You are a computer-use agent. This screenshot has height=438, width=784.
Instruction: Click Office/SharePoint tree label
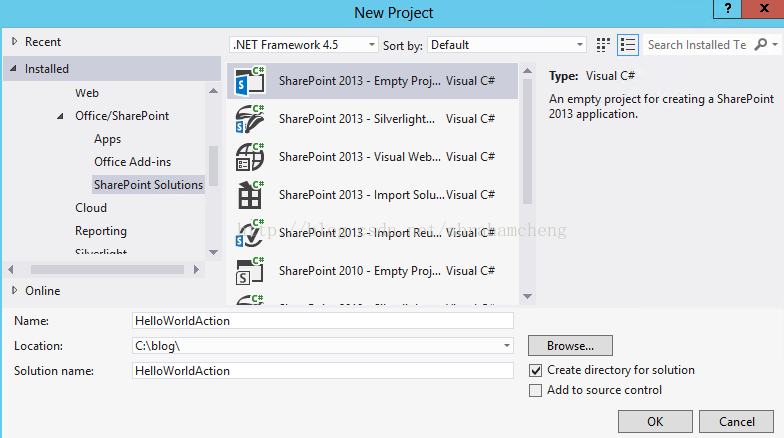[122, 116]
